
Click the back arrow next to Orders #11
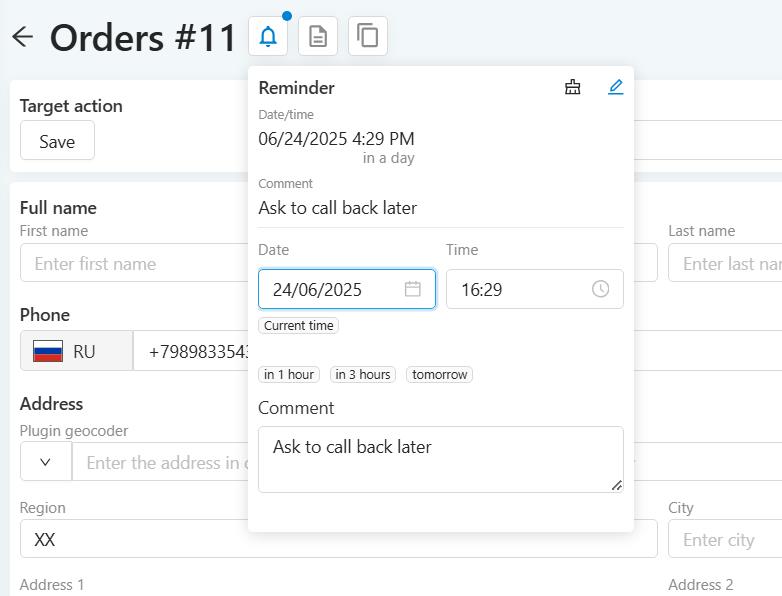tap(22, 37)
